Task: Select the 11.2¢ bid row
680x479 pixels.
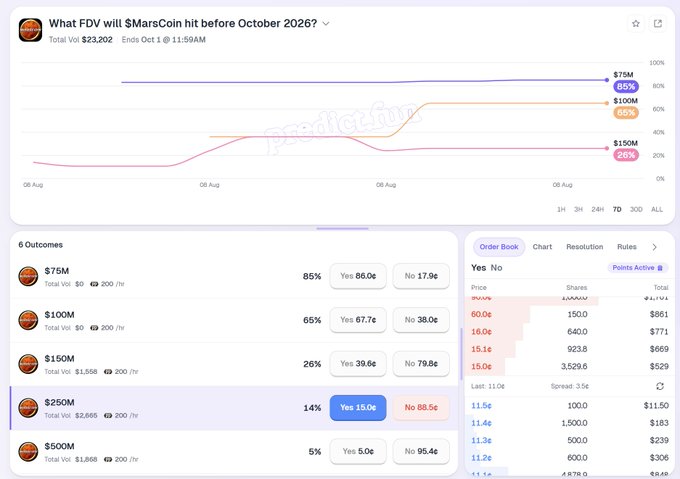Action: [x=569, y=458]
